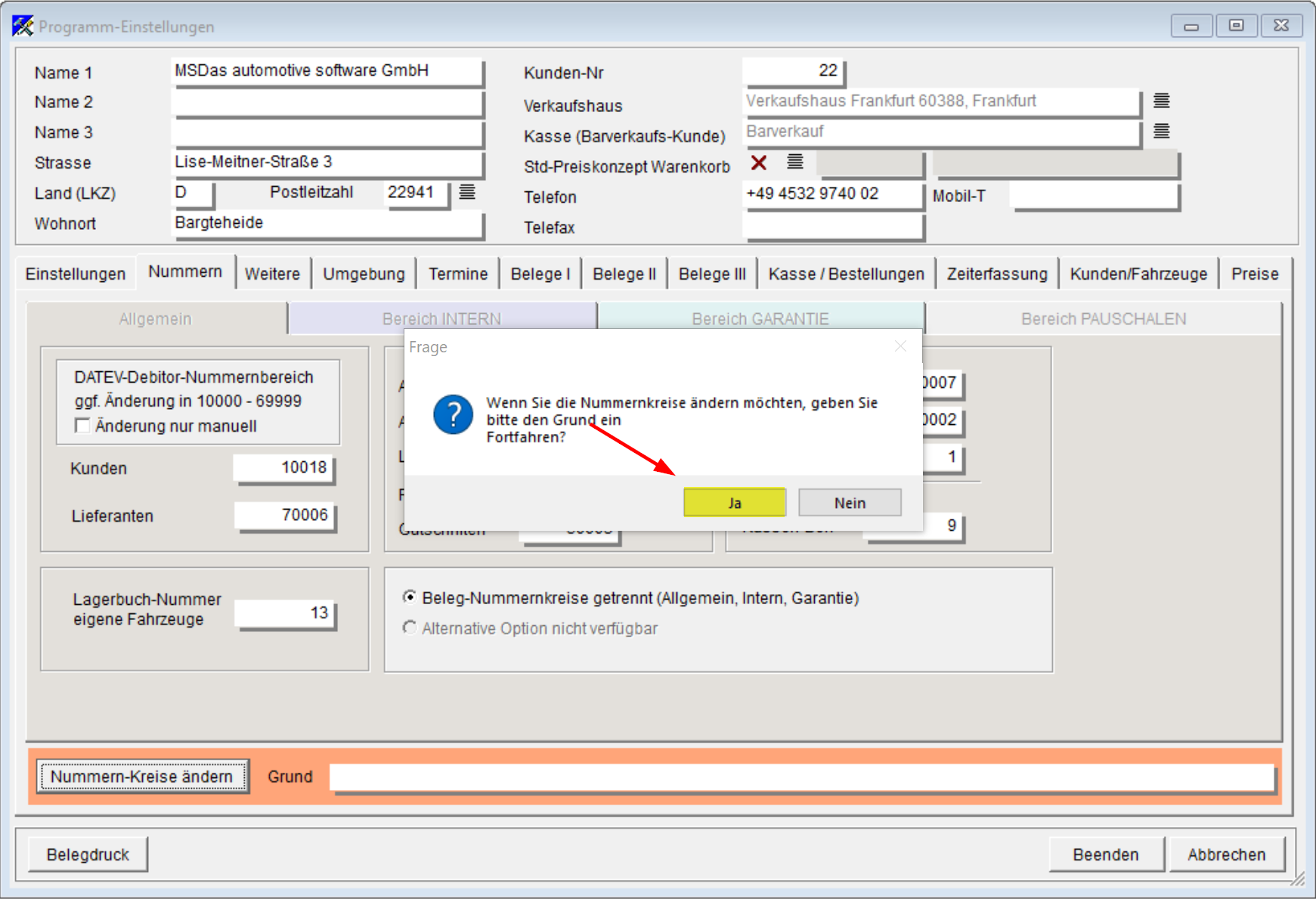Open the Verkaufshaus selection list icon
The height and width of the screenshot is (899, 1316).
[1161, 101]
